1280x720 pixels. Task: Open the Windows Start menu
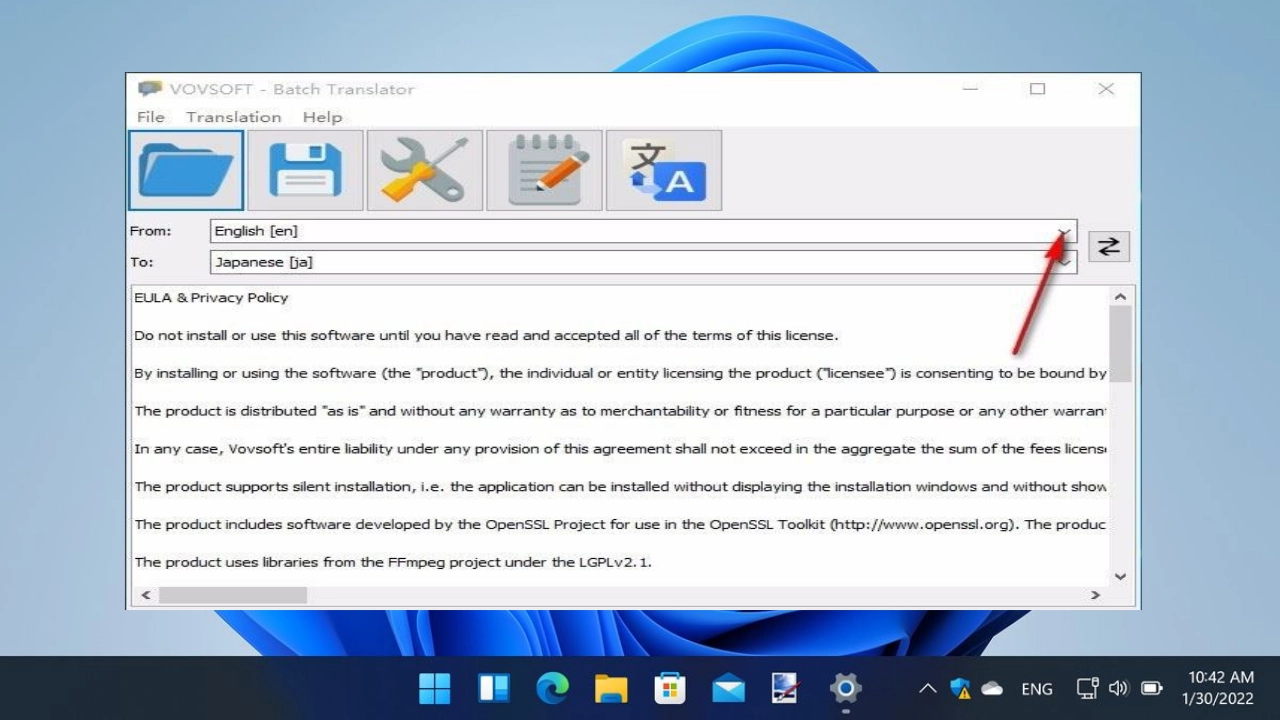tap(435, 688)
